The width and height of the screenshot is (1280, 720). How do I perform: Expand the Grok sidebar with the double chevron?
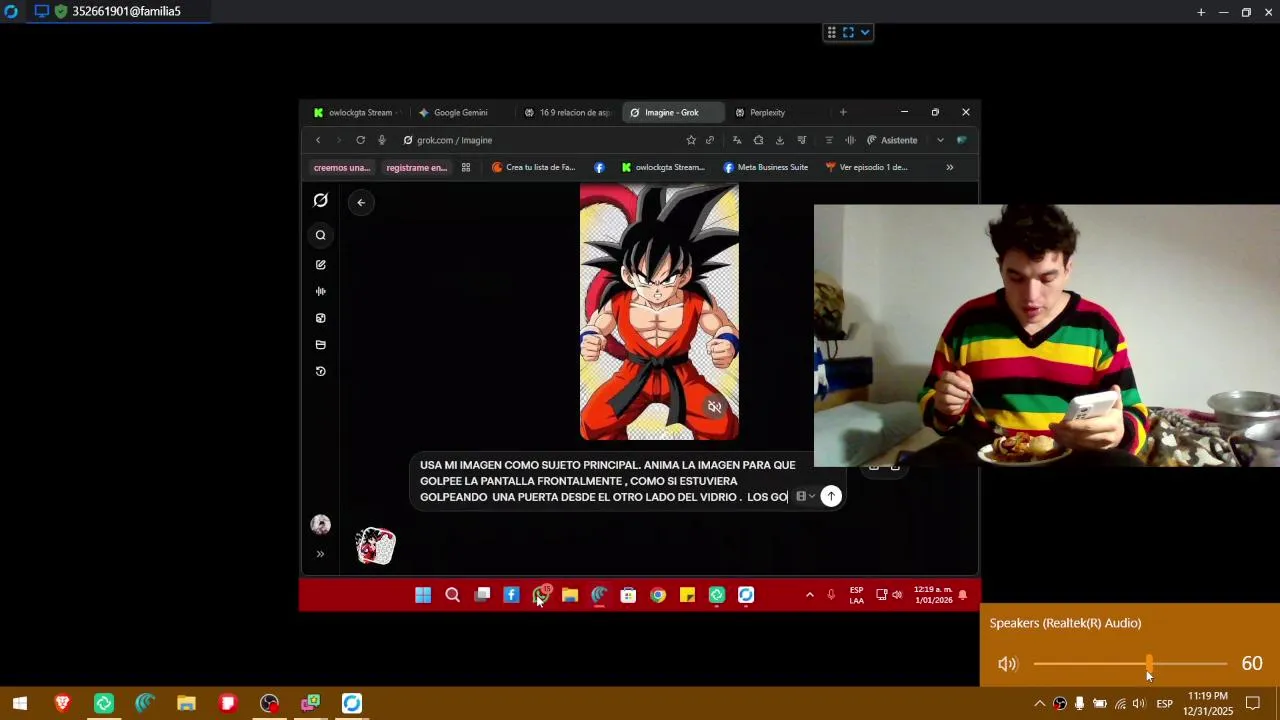321,554
